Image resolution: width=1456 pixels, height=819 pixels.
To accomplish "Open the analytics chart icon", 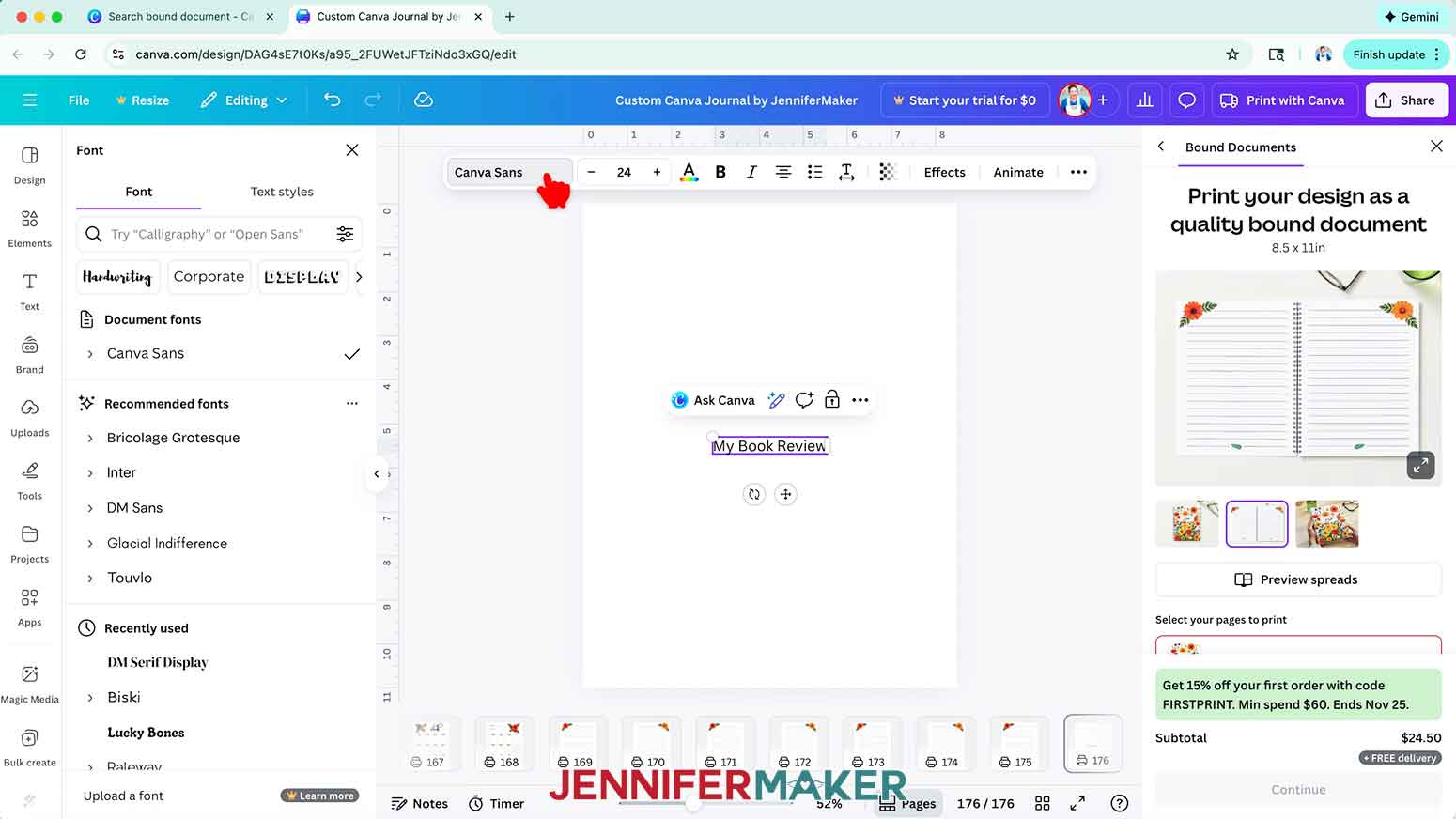I will (1144, 100).
